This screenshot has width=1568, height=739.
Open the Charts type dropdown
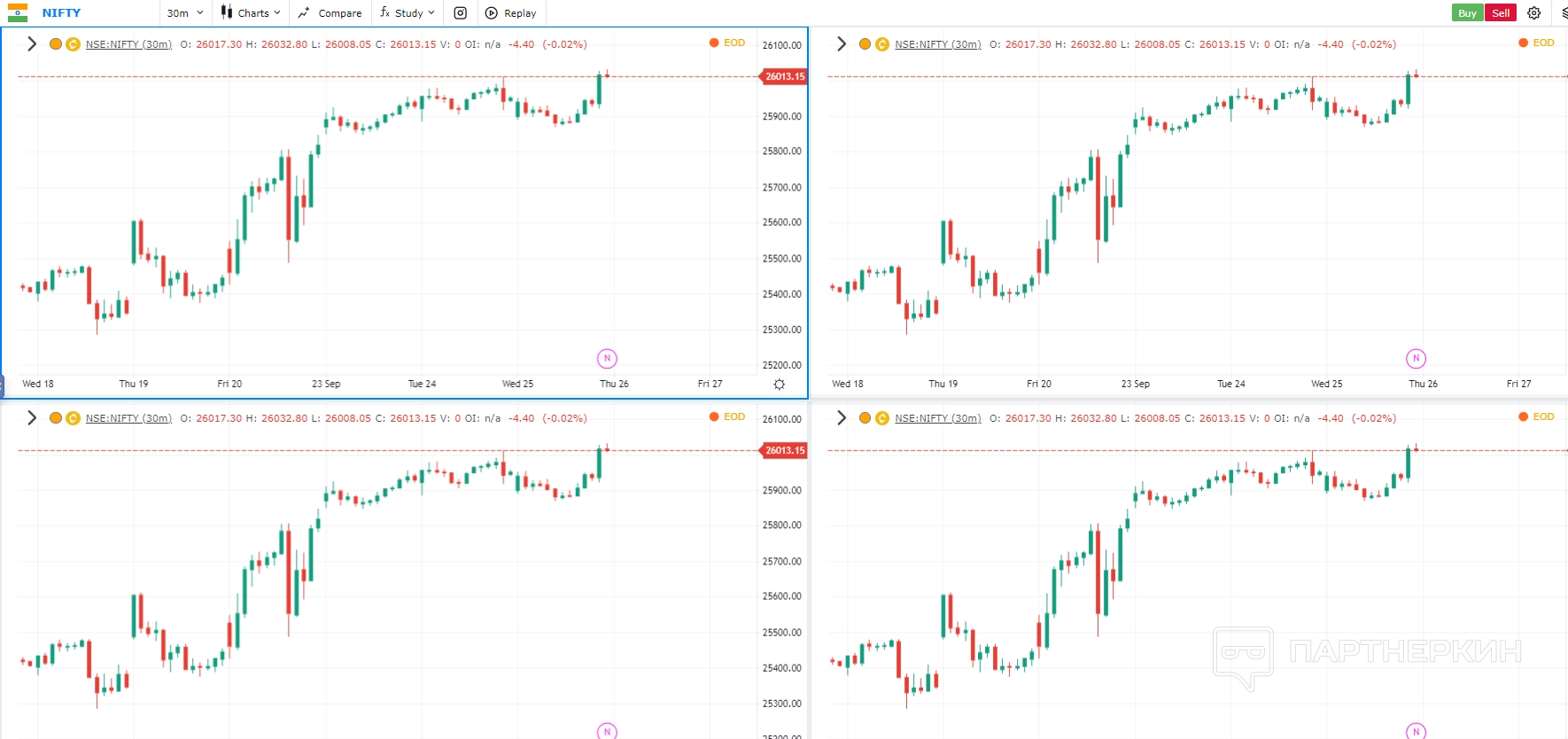tap(251, 13)
